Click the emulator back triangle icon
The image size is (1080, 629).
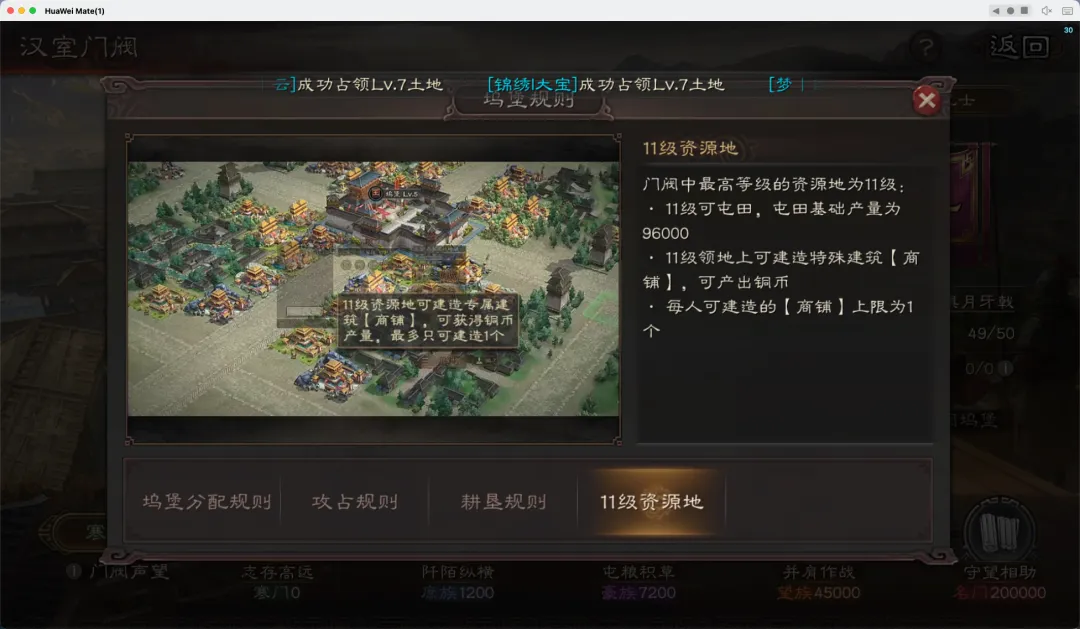click(995, 10)
